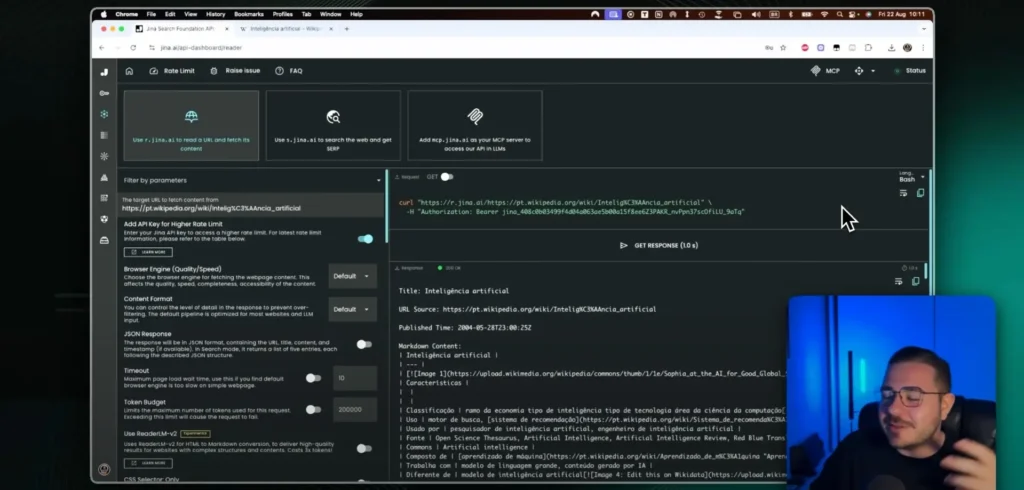Select the teal Reader icon in sidebar
This screenshot has width=1024, height=490.
(x=104, y=114)
